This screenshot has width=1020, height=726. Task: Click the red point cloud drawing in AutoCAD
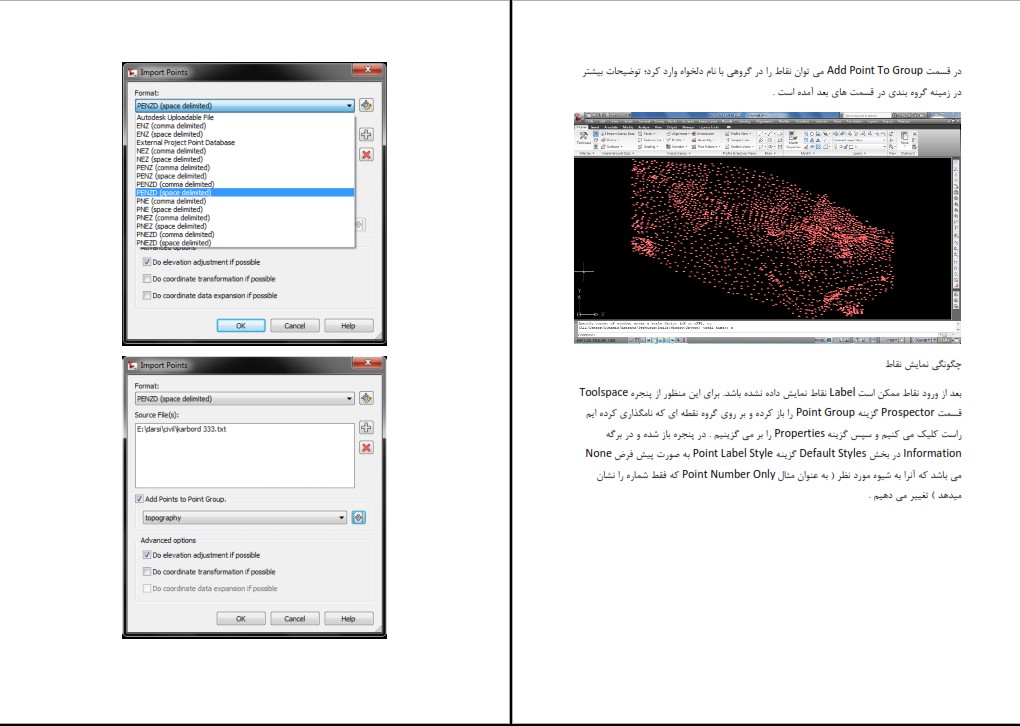762,239
